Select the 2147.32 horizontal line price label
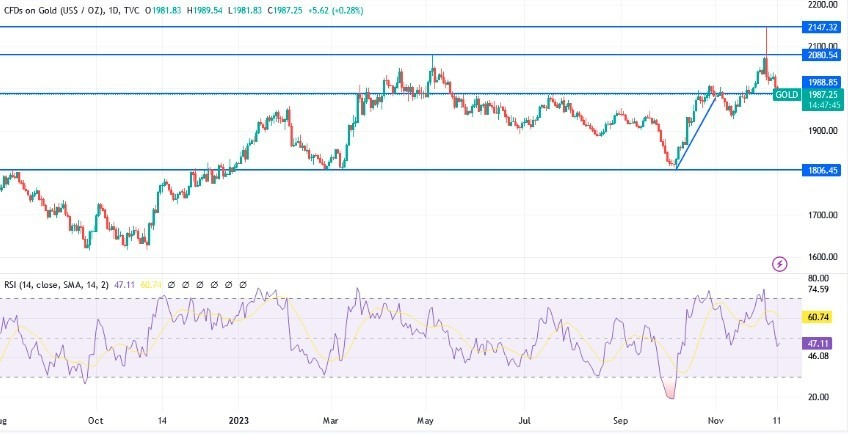The image size is (848, 434). click(823, 27)
